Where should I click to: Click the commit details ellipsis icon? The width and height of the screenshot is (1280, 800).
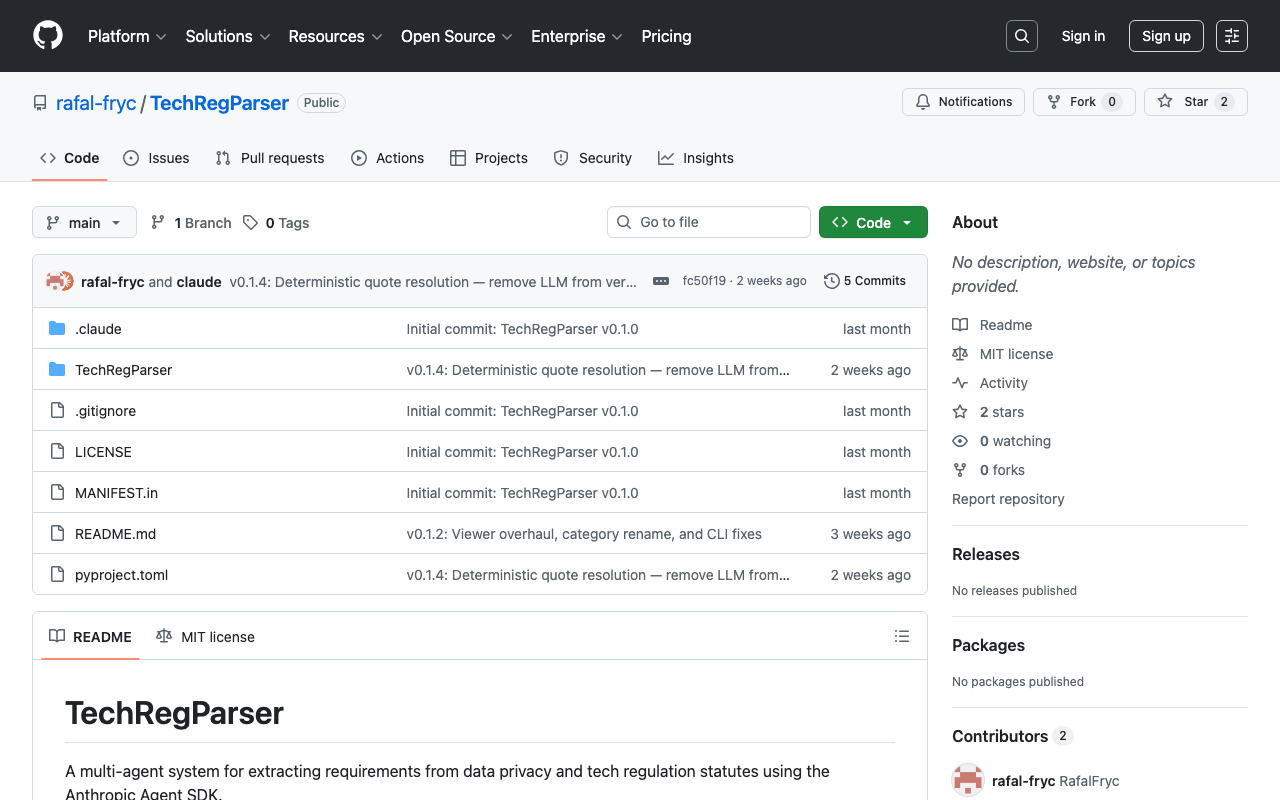661,281
